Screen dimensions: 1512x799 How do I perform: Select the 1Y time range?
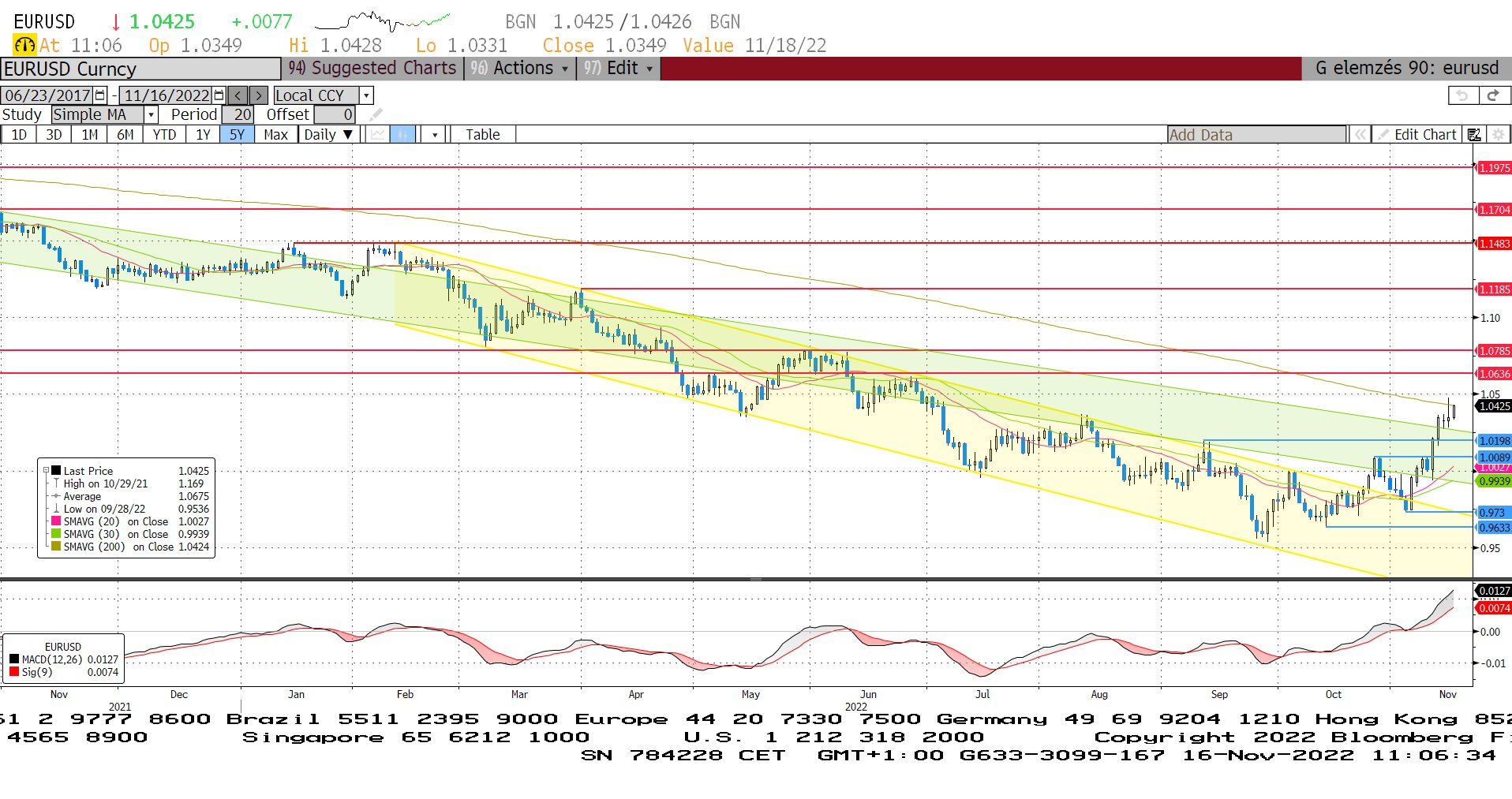pos(204,135)
